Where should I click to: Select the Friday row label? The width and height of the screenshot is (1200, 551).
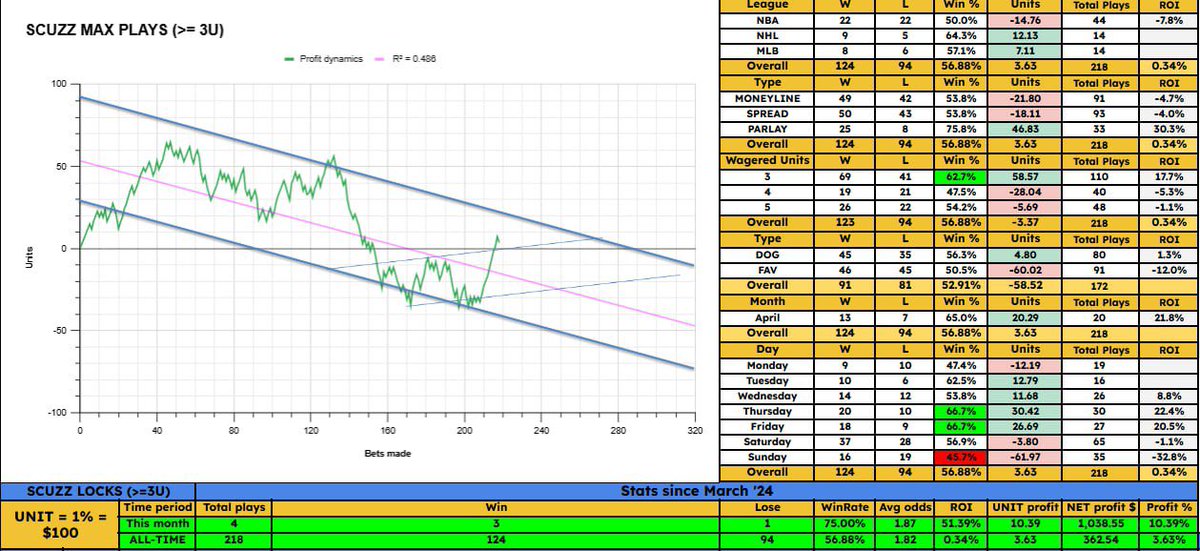point(768,427)
